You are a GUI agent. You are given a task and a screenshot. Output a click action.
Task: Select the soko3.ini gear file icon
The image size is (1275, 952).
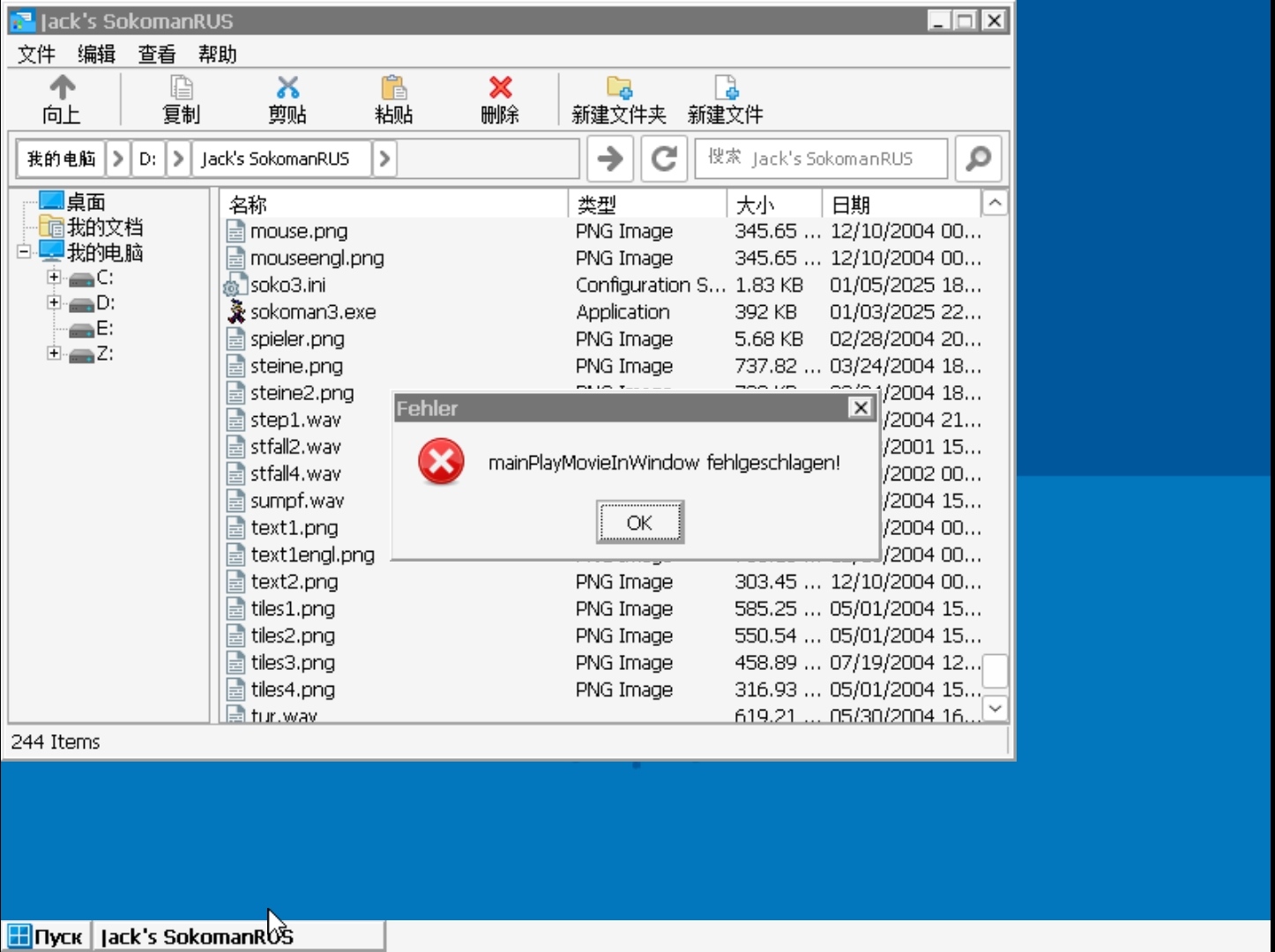click(234, 285)
